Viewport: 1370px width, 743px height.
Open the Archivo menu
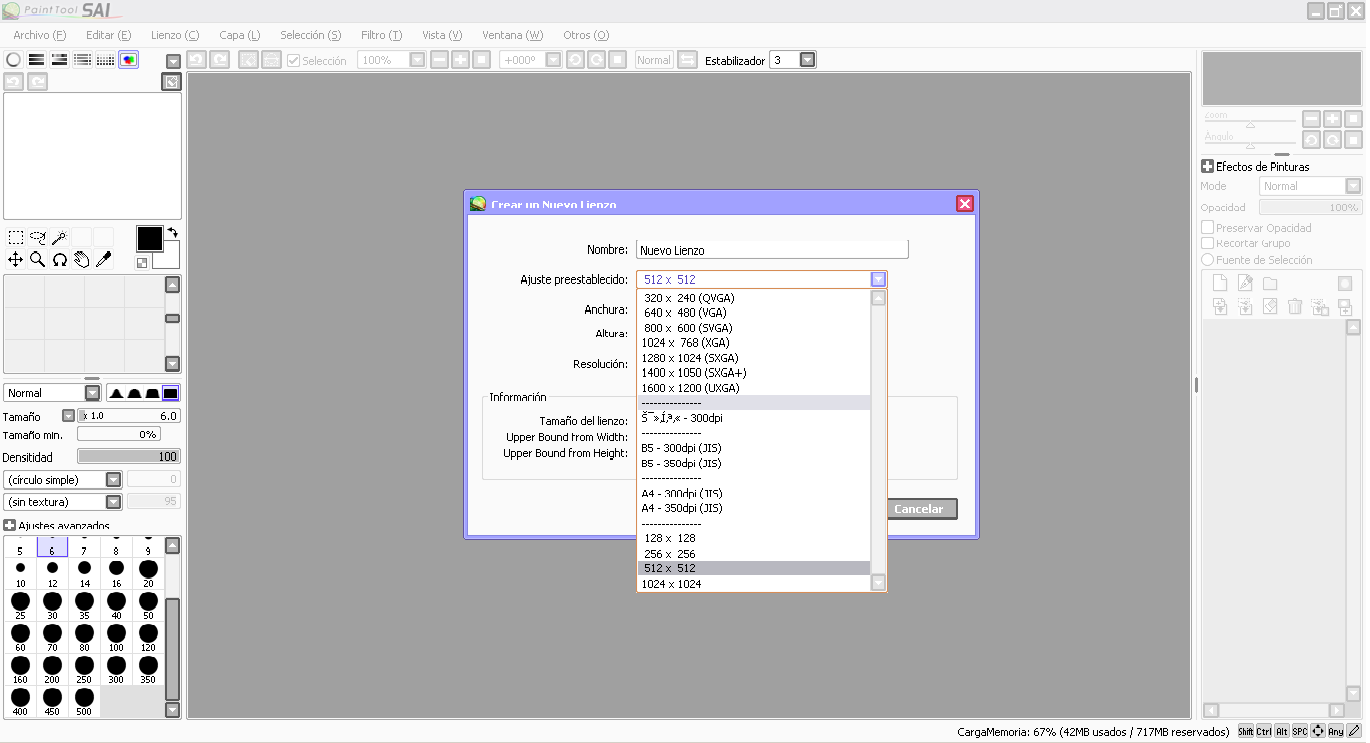coord(40,35)
